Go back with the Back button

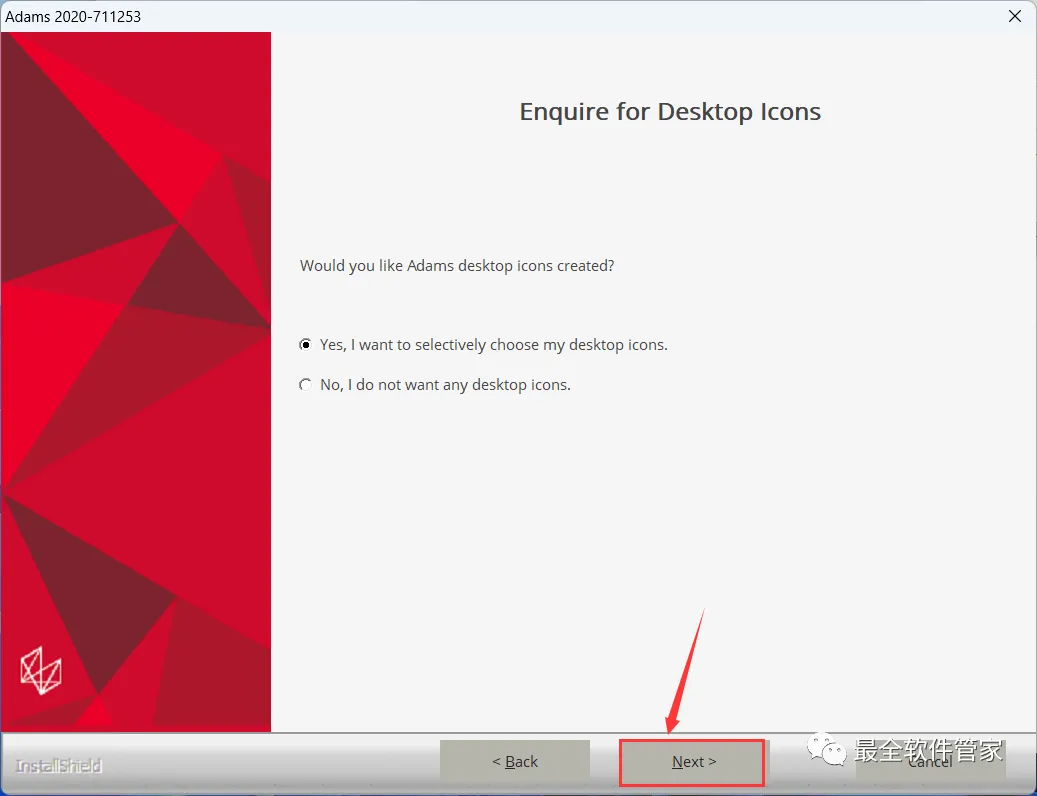click(x=515, y=762)
